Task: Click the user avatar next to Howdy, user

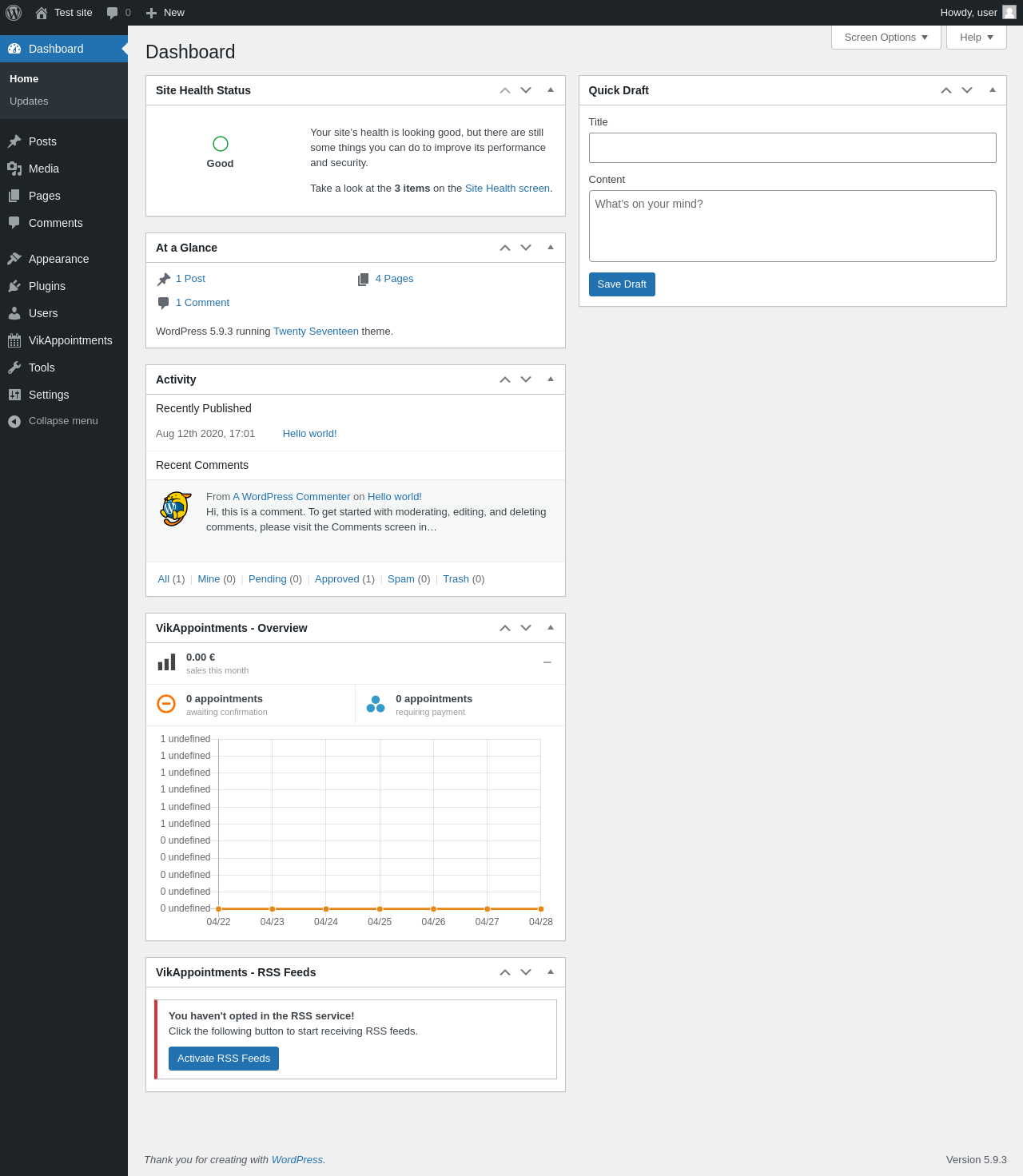Action: tap(1009, 12)
